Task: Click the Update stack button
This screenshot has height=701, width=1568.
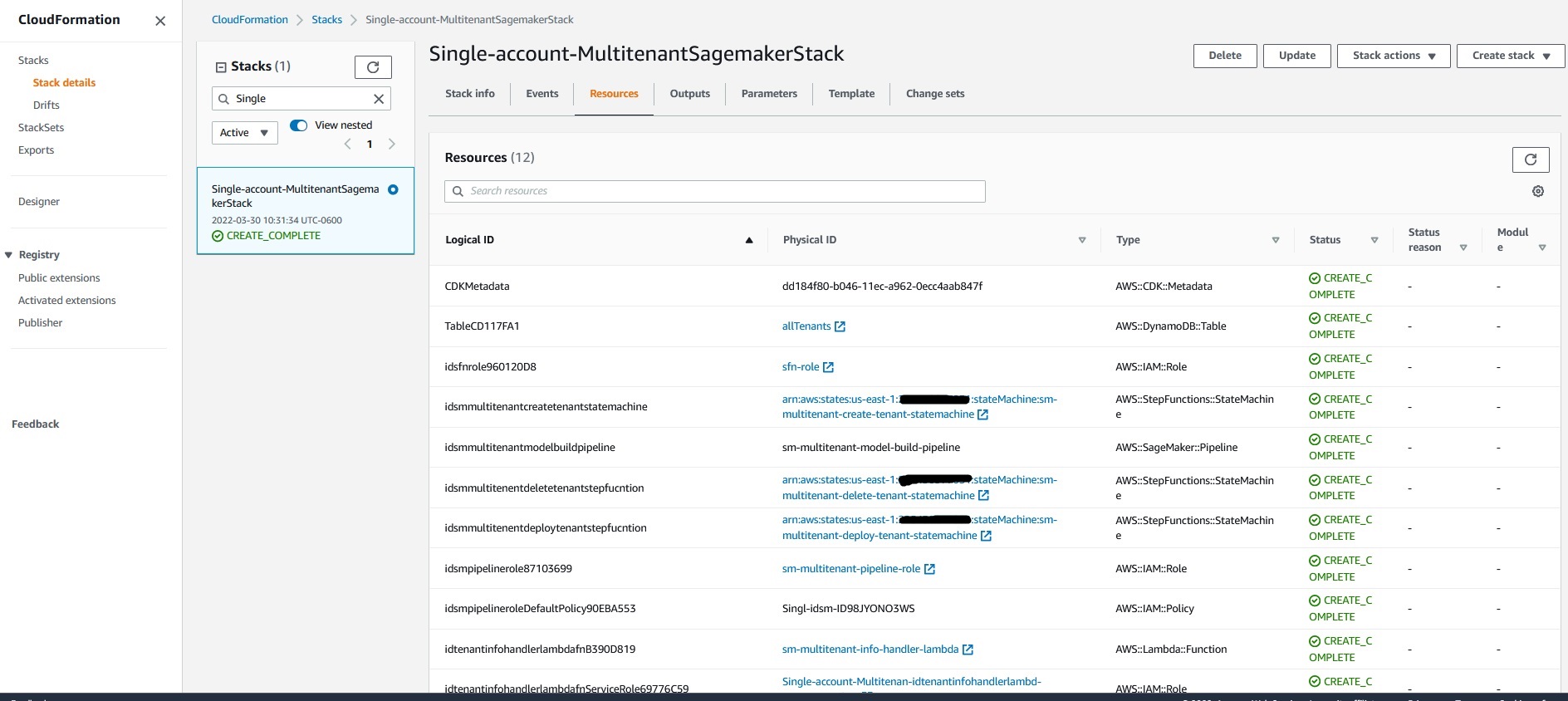Action: 1297,56
